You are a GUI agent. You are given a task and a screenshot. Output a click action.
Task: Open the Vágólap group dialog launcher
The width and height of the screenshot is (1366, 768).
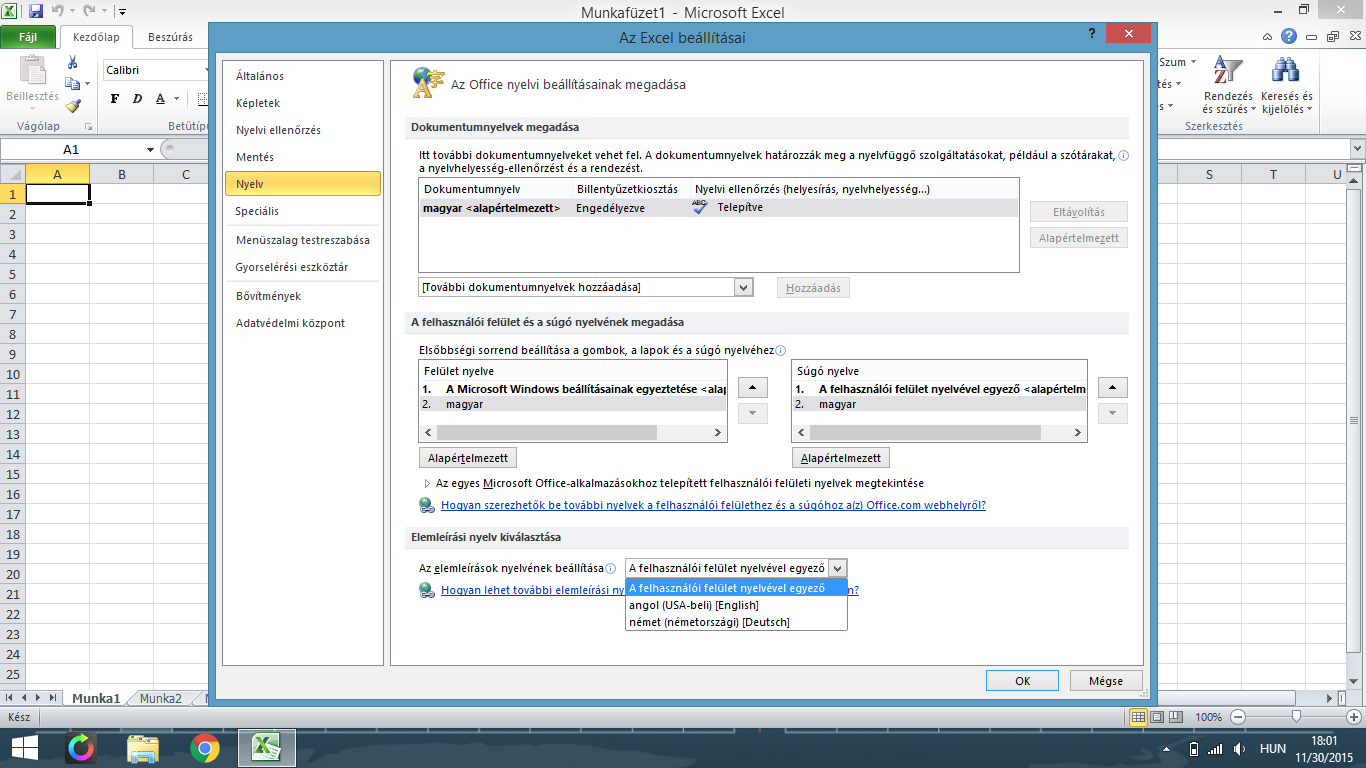[x=89, y=127]
